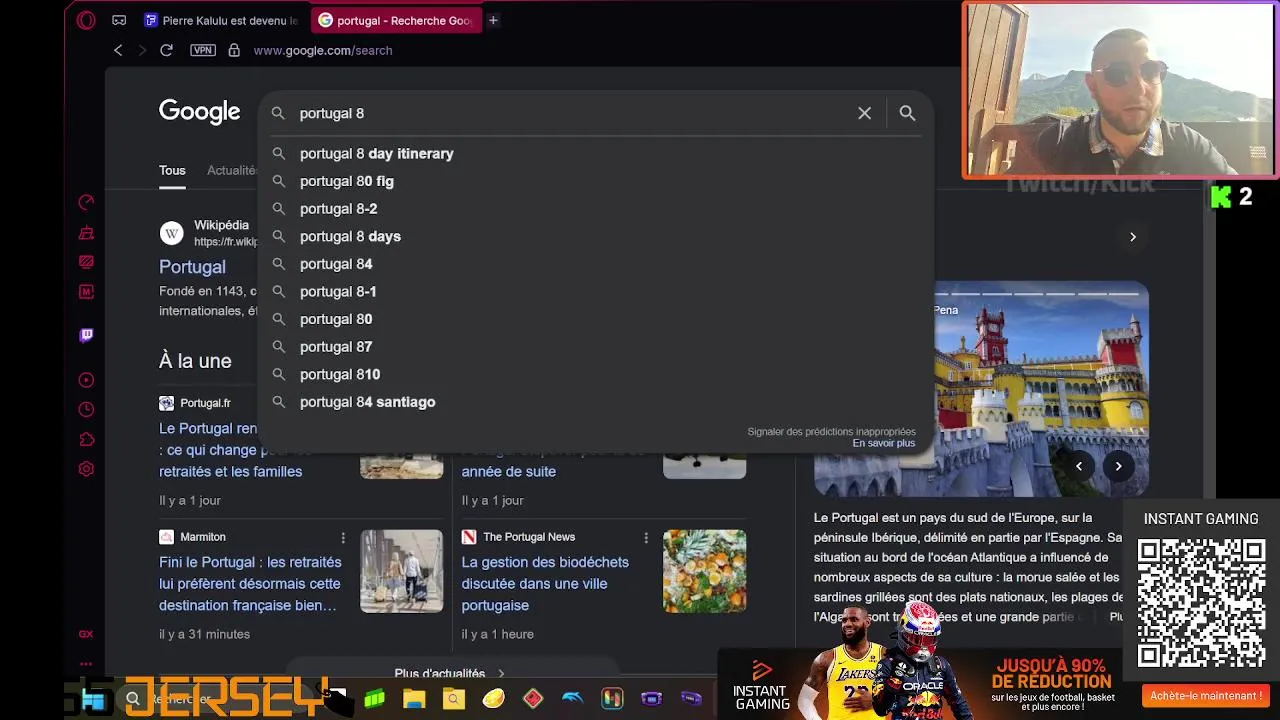Click the Google logo
This screenshot has height=720, width=1280.
click(199, 112)
